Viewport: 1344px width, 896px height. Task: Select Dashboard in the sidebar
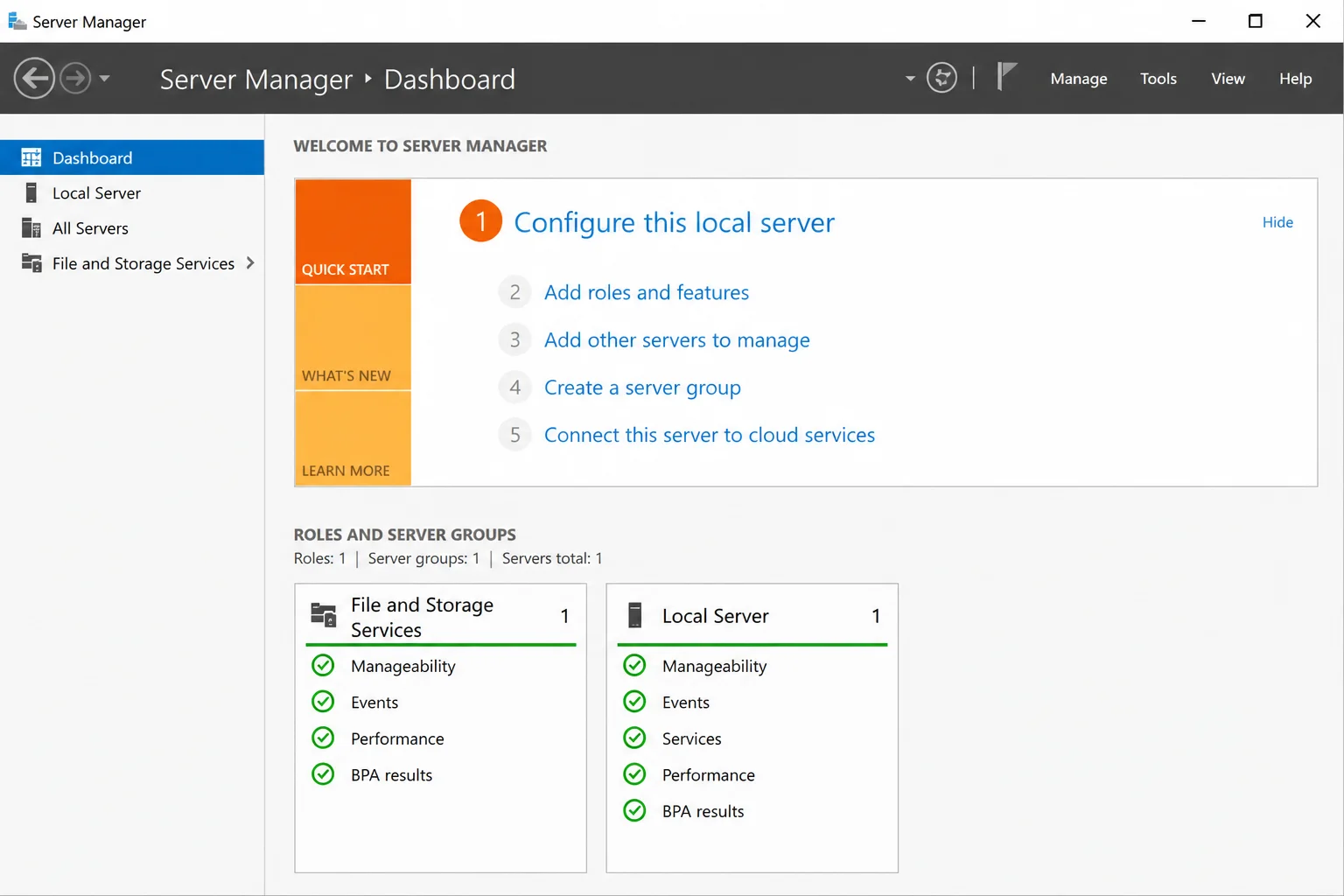click(x=132, y=157)
